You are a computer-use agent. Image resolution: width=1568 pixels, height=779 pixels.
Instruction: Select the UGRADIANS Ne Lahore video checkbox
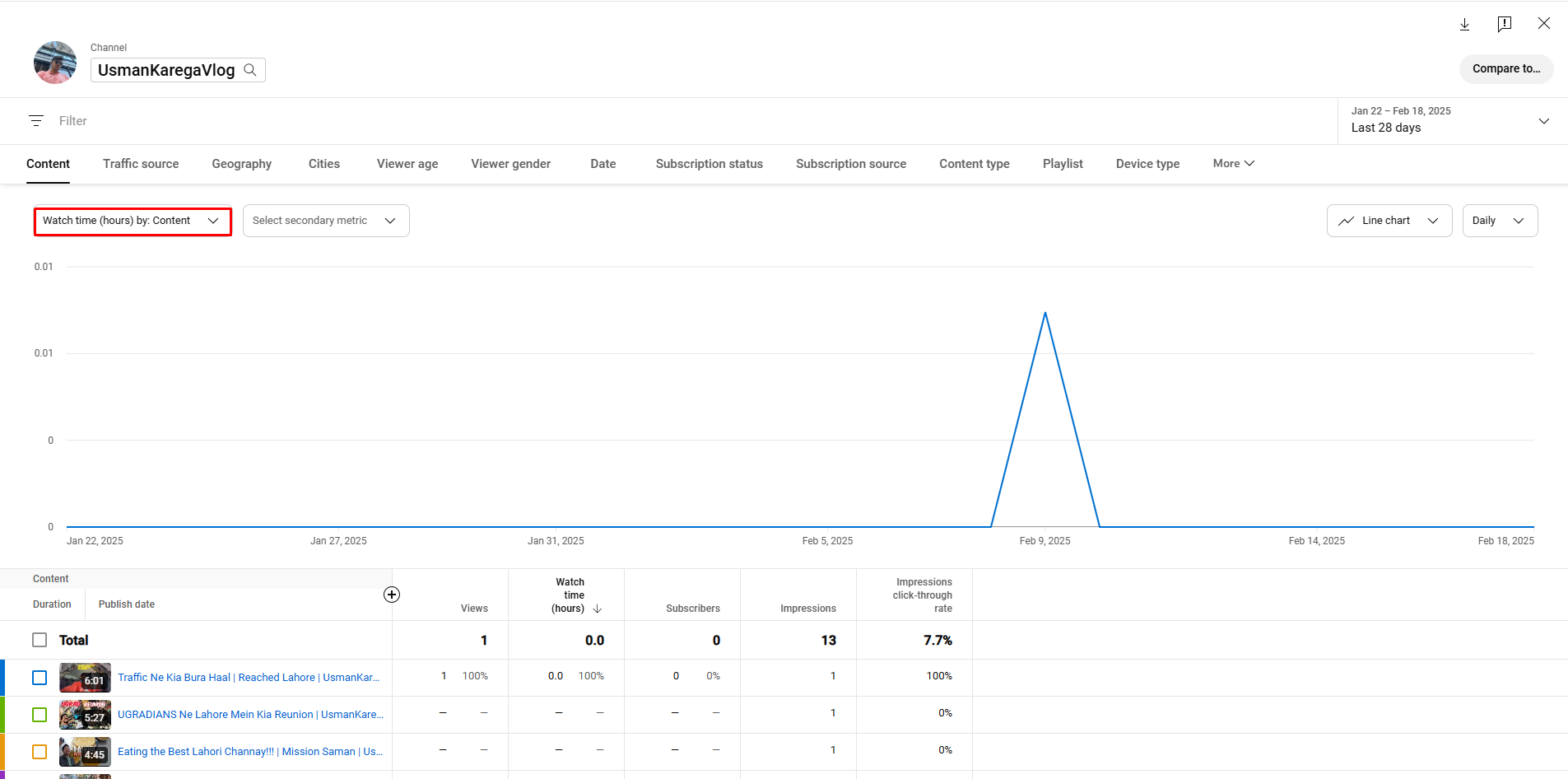(39, 715)
